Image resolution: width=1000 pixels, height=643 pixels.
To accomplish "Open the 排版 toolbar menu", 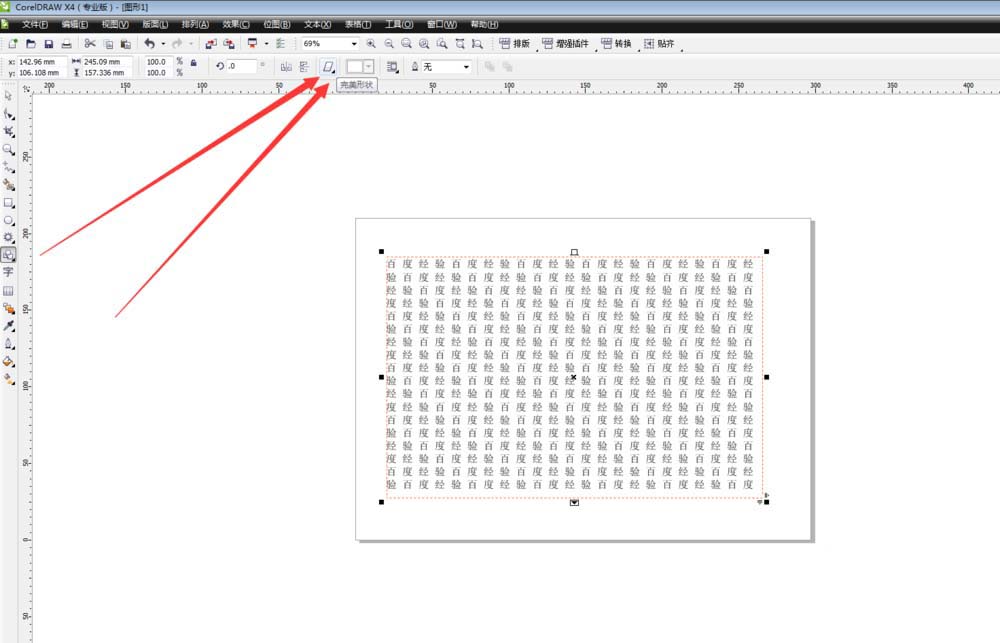I will click(x=515, y=43).
